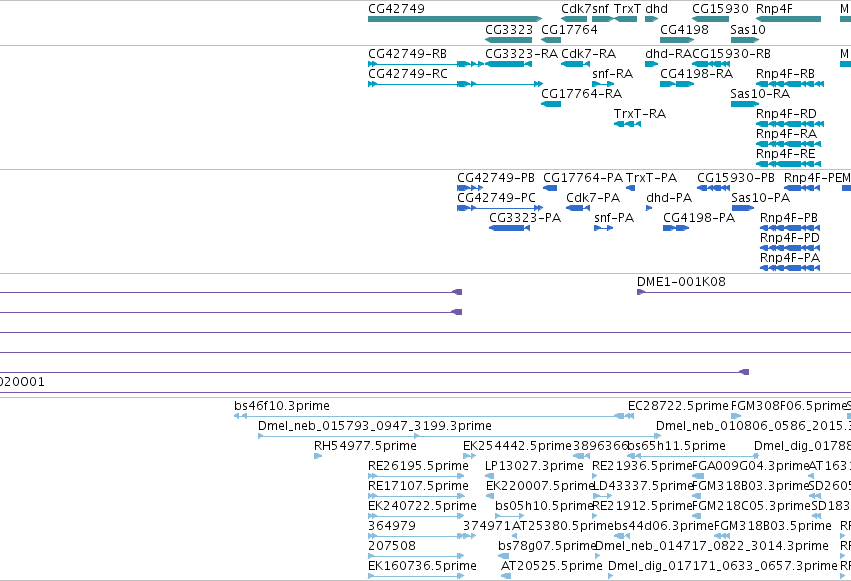Click the Rnp4F-PA protein label
Viewport: 851px width, 581px height.
(790, 258)
